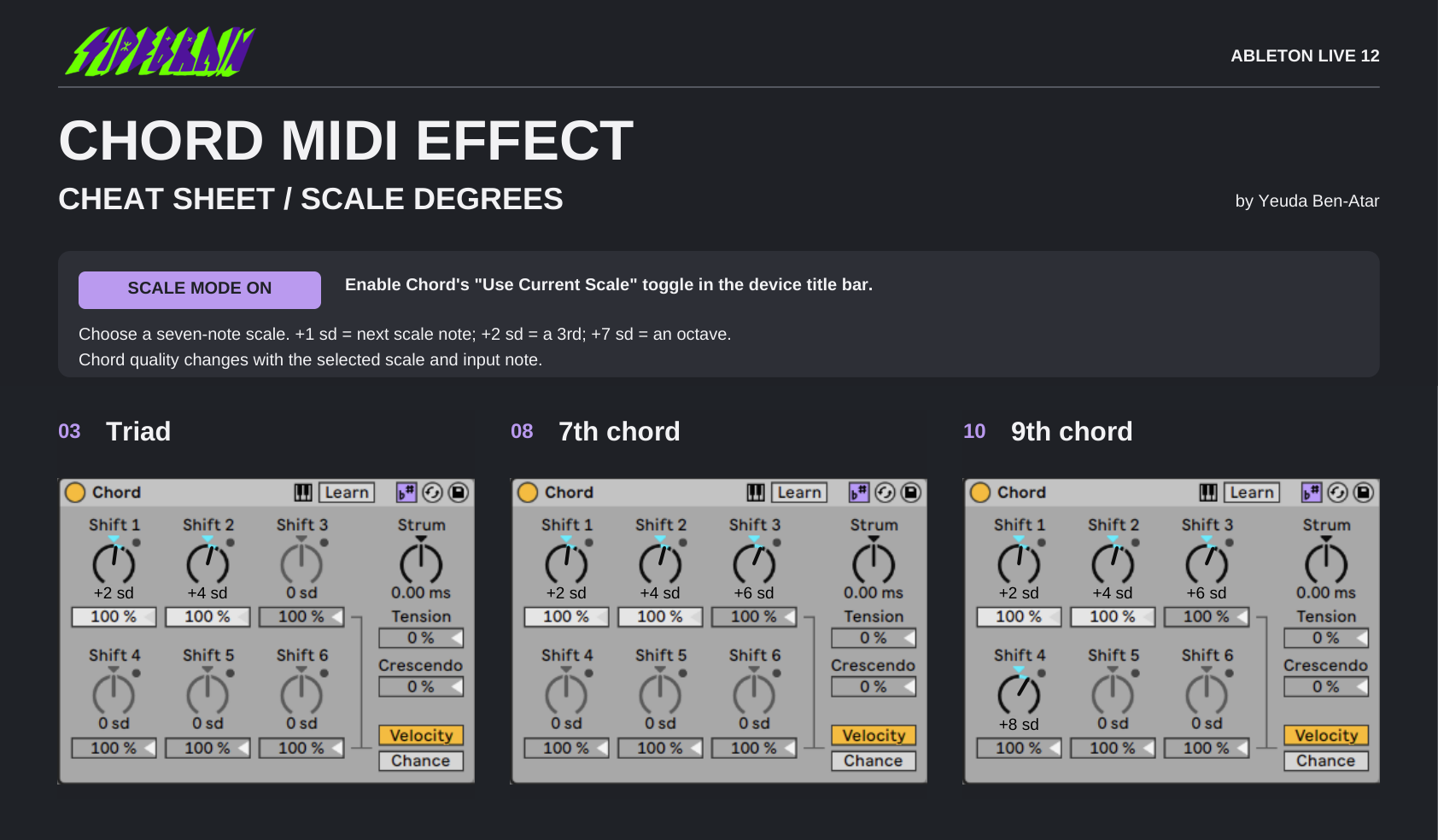This screenshot has height=840, width=1438.
Task: Click the Triad heading
Action: [138, 431]
